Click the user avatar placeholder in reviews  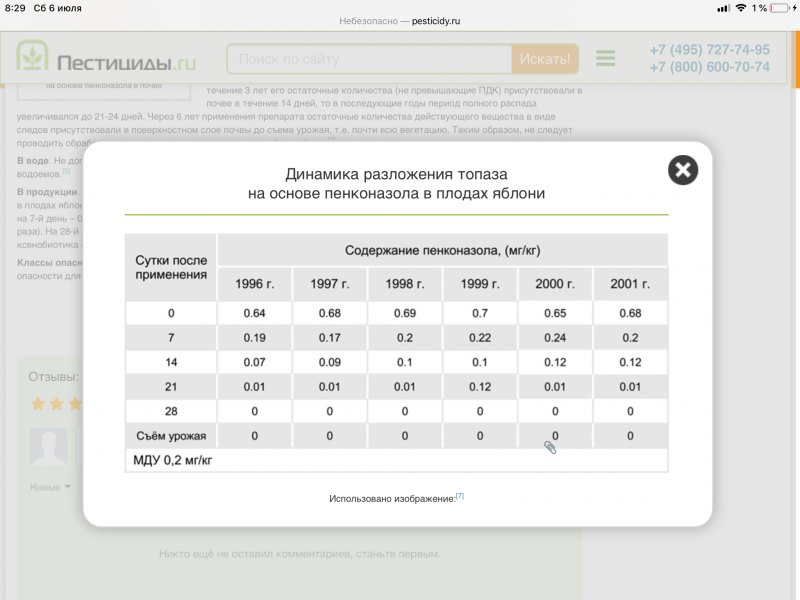48,447
